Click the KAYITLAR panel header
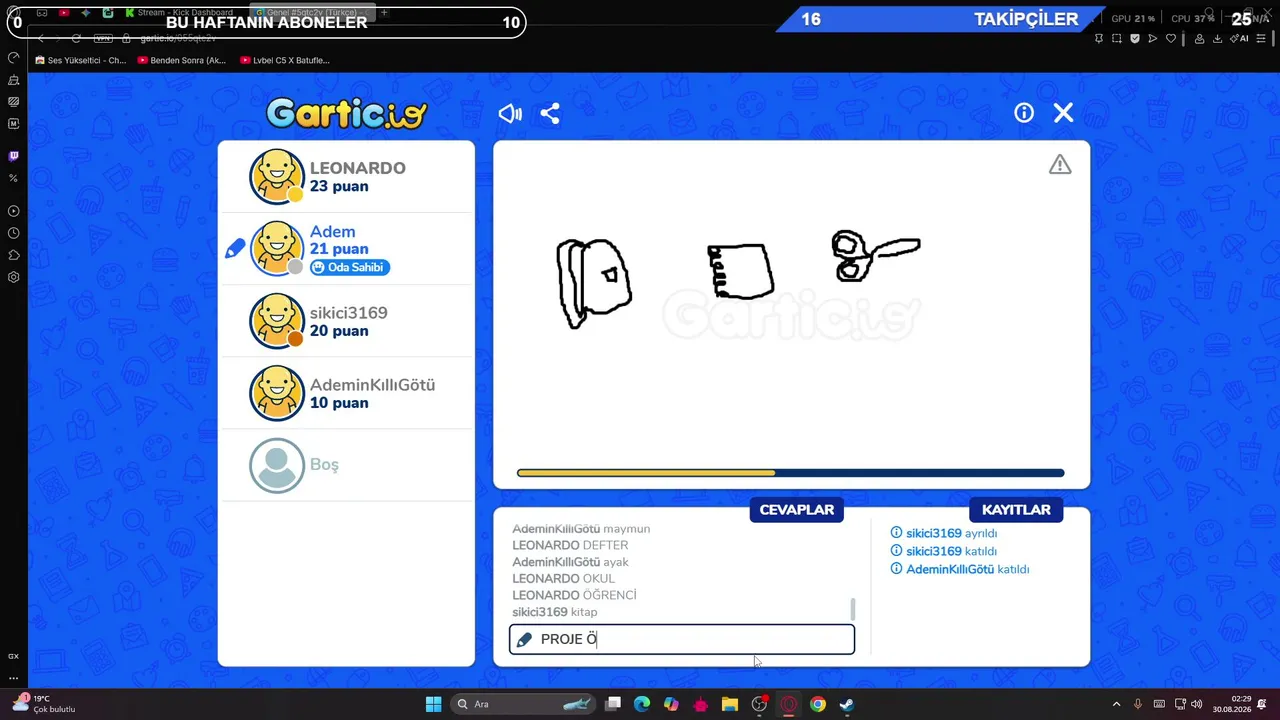 tap(1016, 510)
